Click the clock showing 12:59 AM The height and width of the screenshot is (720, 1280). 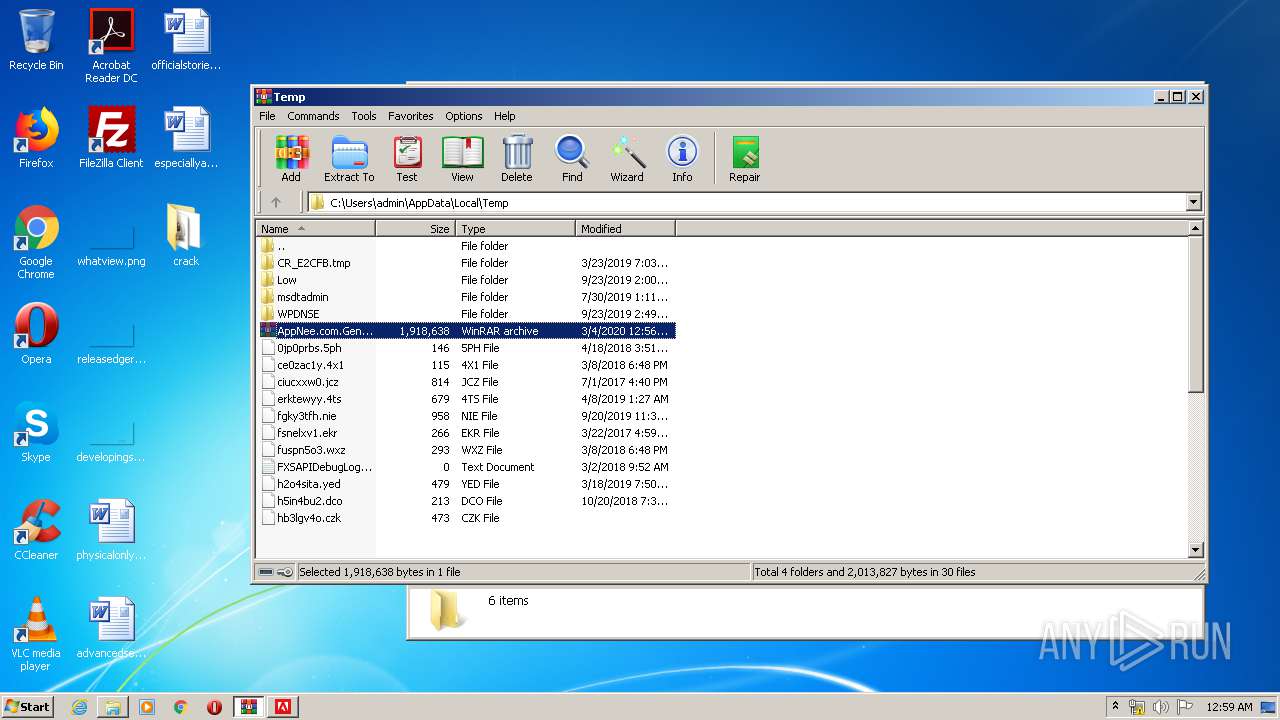point(1229,707)
